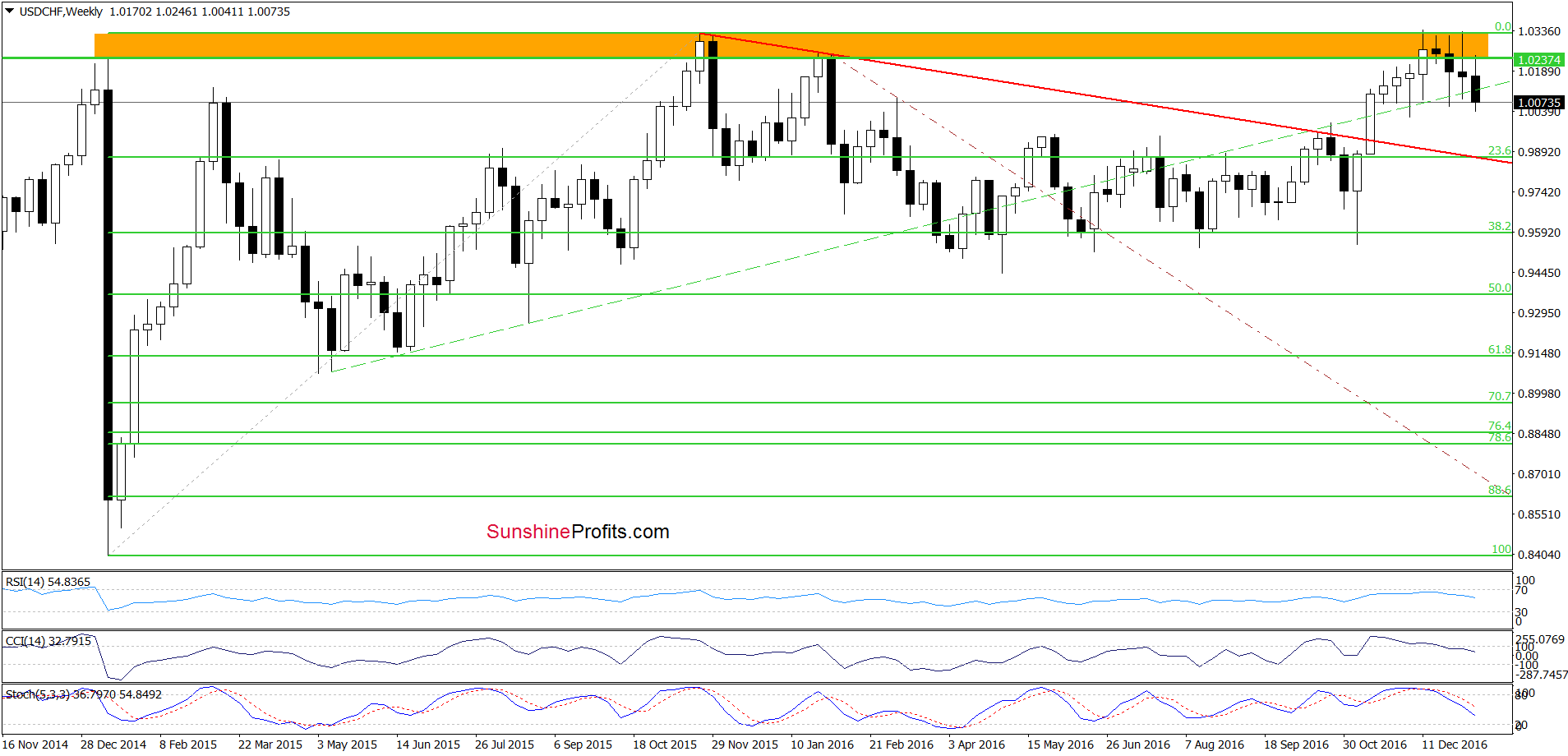Image resolution: width=1568 pixels, height=756 pixels.
Task: Click the 1.03360 price axis value
Action: 1539,31
